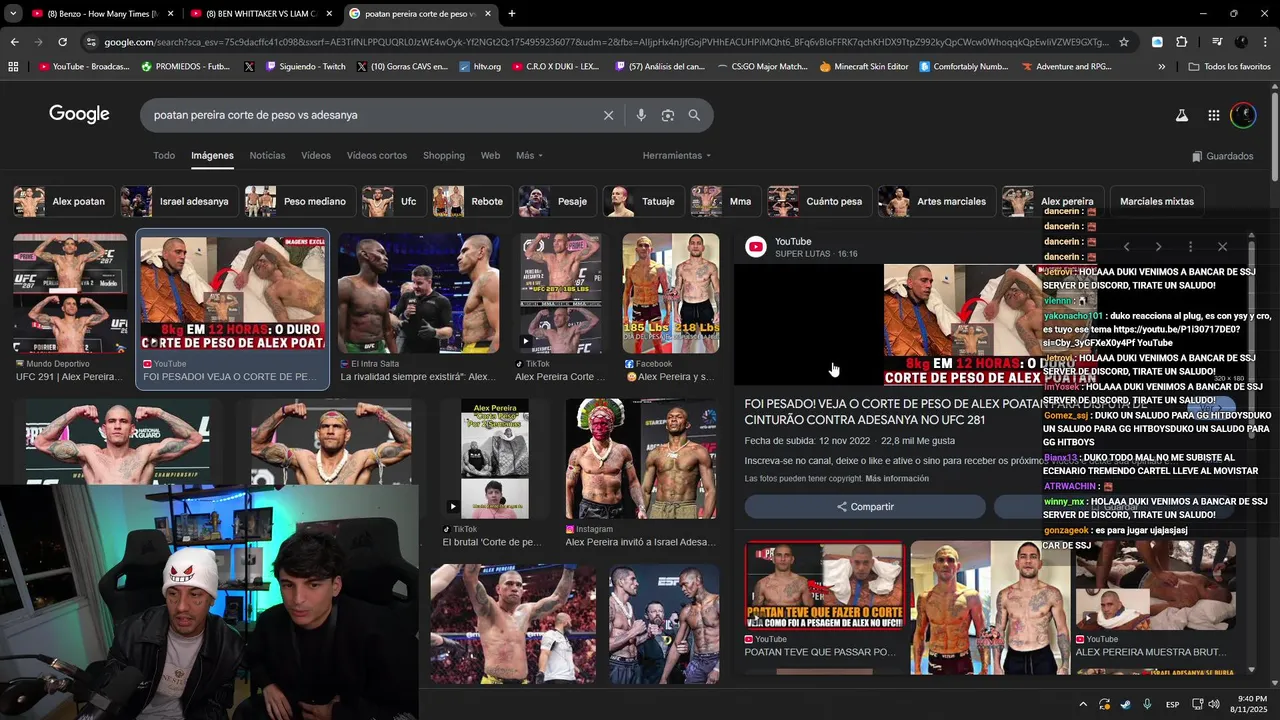Show next image in preview panel

pyautogui.click(x=1158, y=247)
